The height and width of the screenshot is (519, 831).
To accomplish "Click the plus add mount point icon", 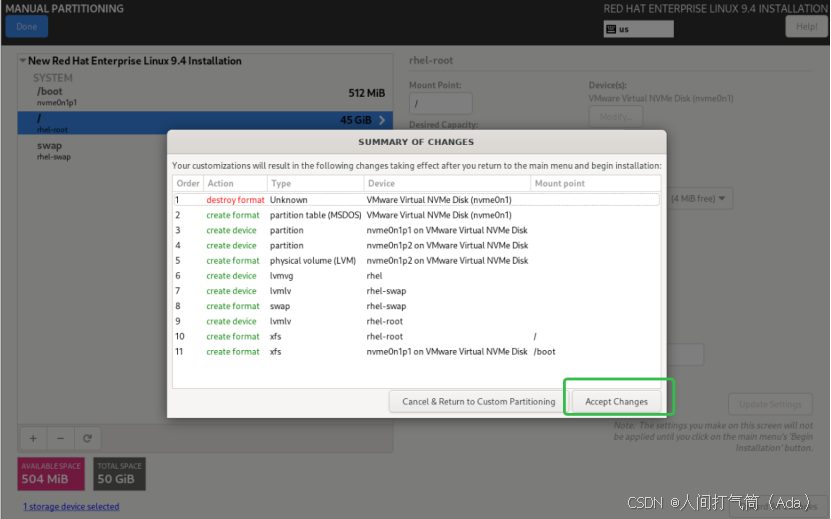I will [x=33, y=438].
